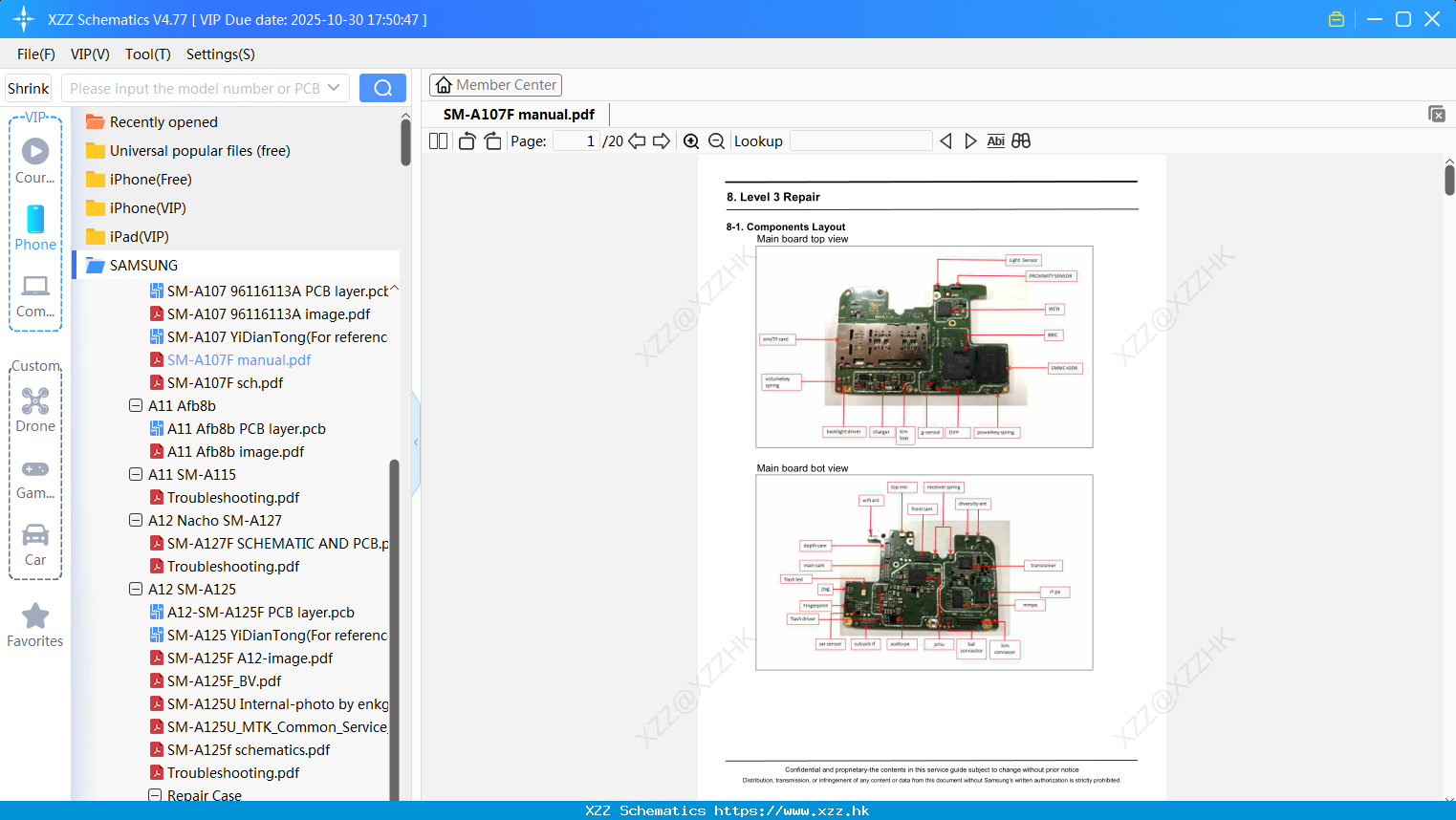The height and width of the screenshot is (820, 1456).
Task: Click the Shrink button
Action: tap(28, 88)
